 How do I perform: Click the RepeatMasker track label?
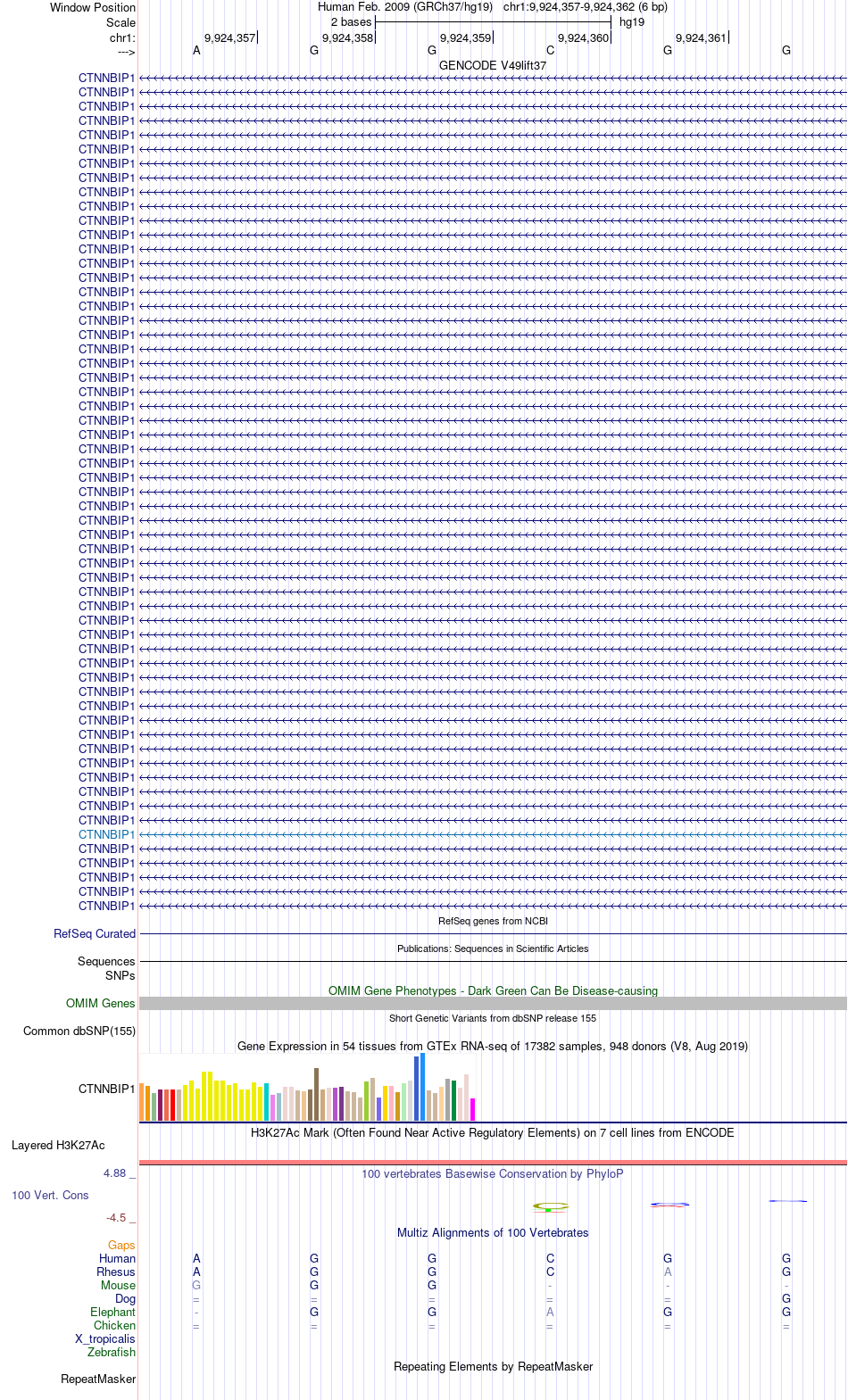(98, 1379)
